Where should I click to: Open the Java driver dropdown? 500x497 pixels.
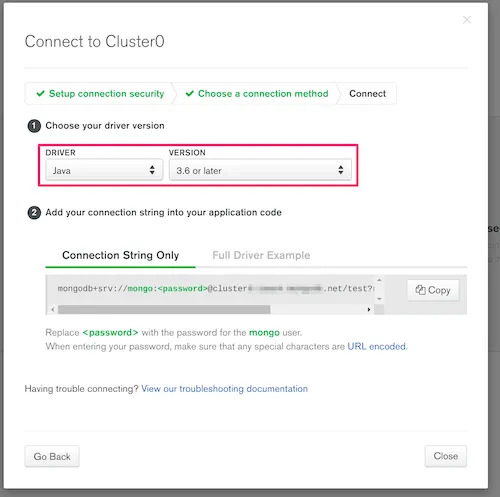[104, 170]
